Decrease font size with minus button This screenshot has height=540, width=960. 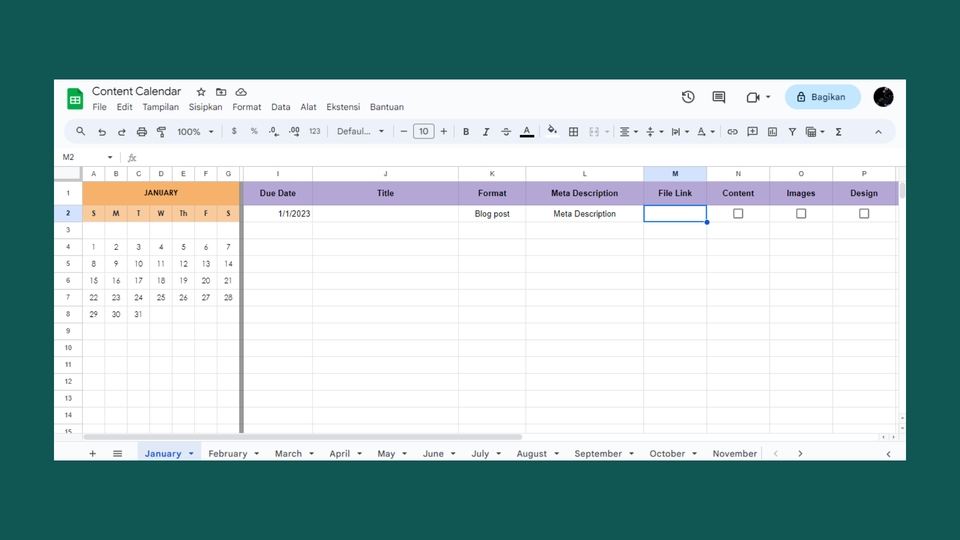click(403, 131)
